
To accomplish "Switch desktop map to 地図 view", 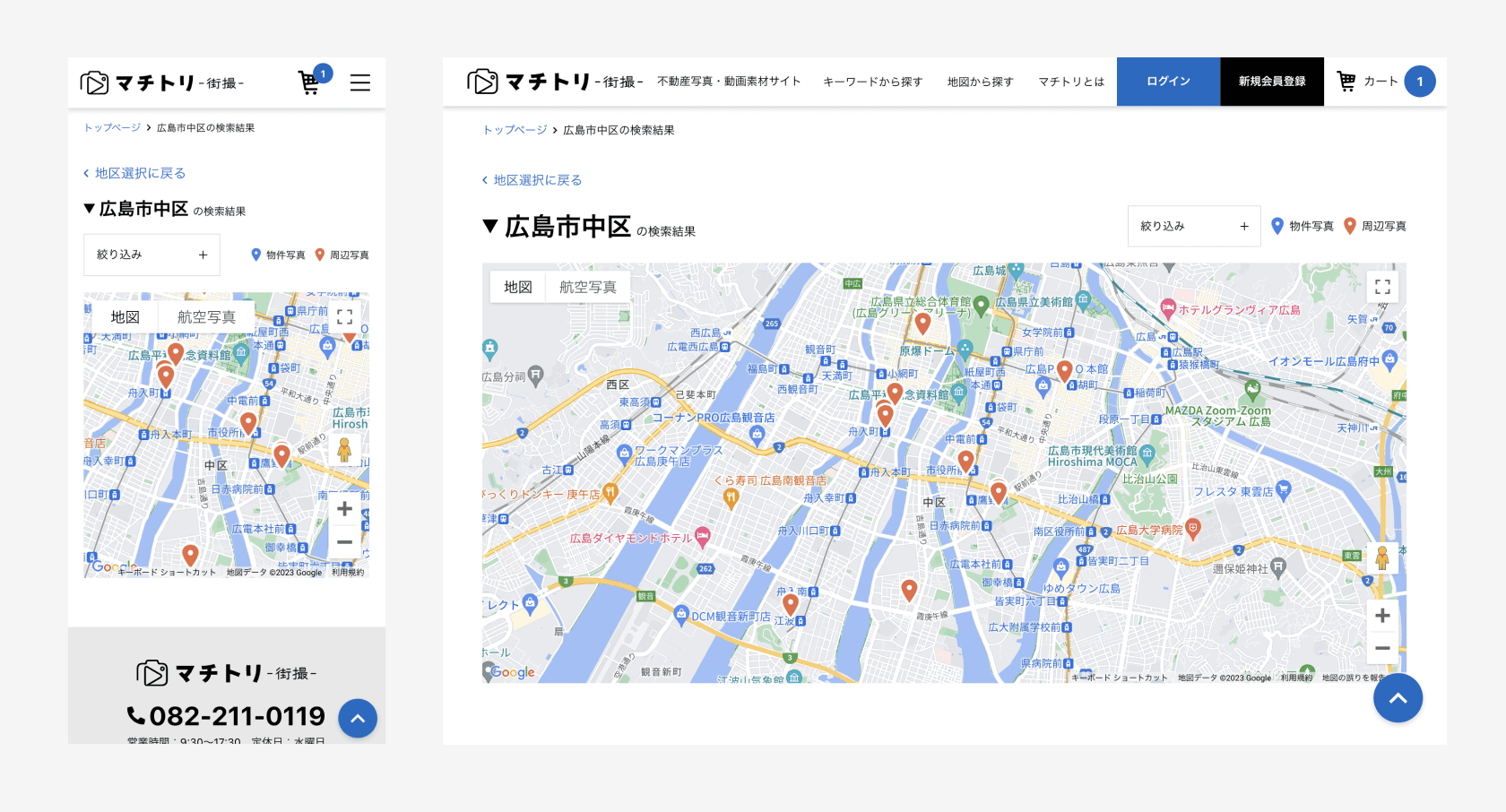I will coord(518,287).
